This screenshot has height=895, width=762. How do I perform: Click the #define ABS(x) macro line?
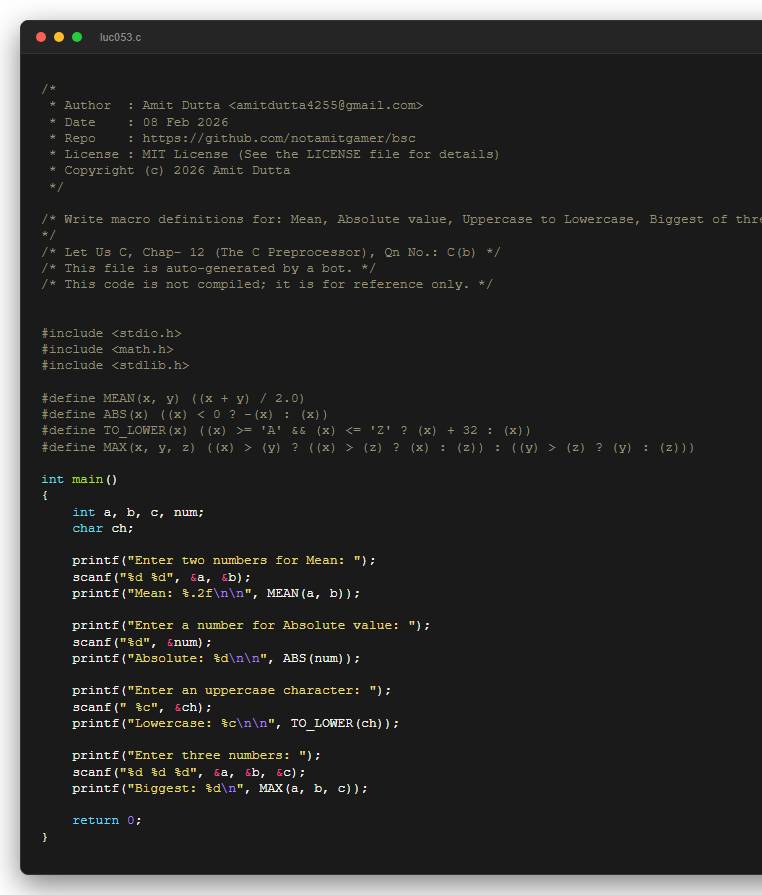(x=184, y=414)
